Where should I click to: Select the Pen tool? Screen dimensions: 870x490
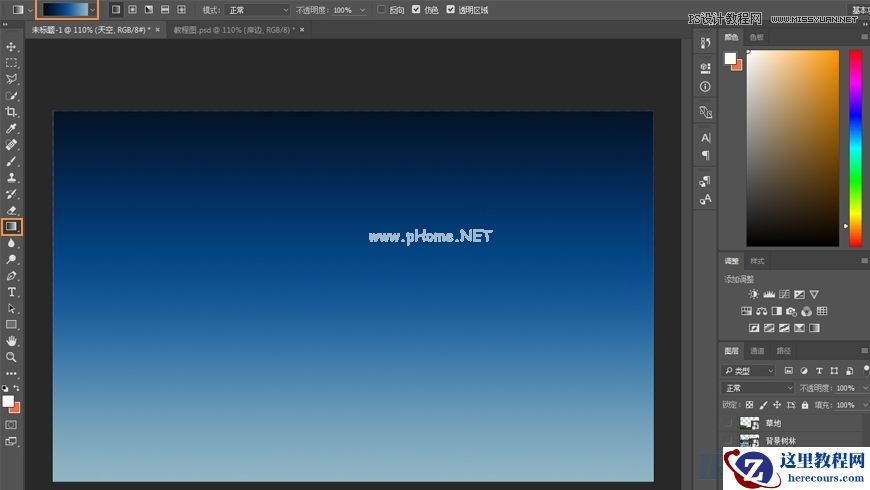click(x=11, y=276)
